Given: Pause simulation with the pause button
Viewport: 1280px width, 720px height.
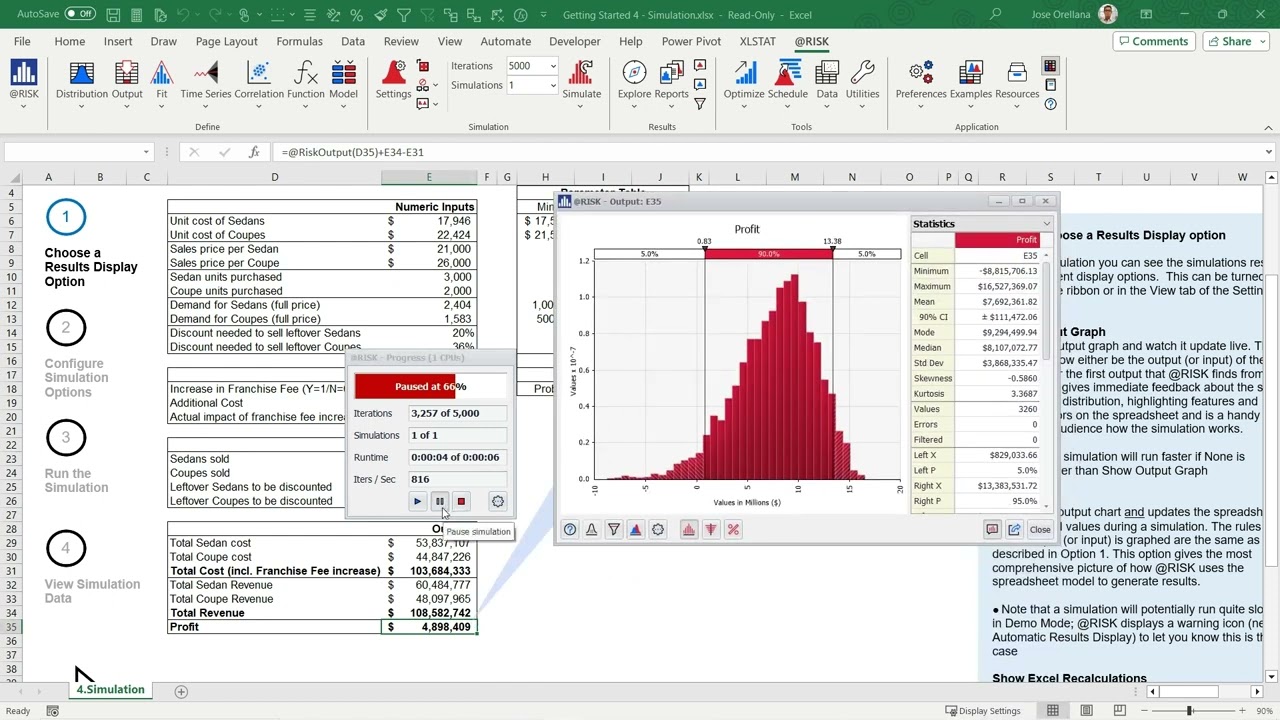Looking at the screenshot, I should click(x=439, y=502).
